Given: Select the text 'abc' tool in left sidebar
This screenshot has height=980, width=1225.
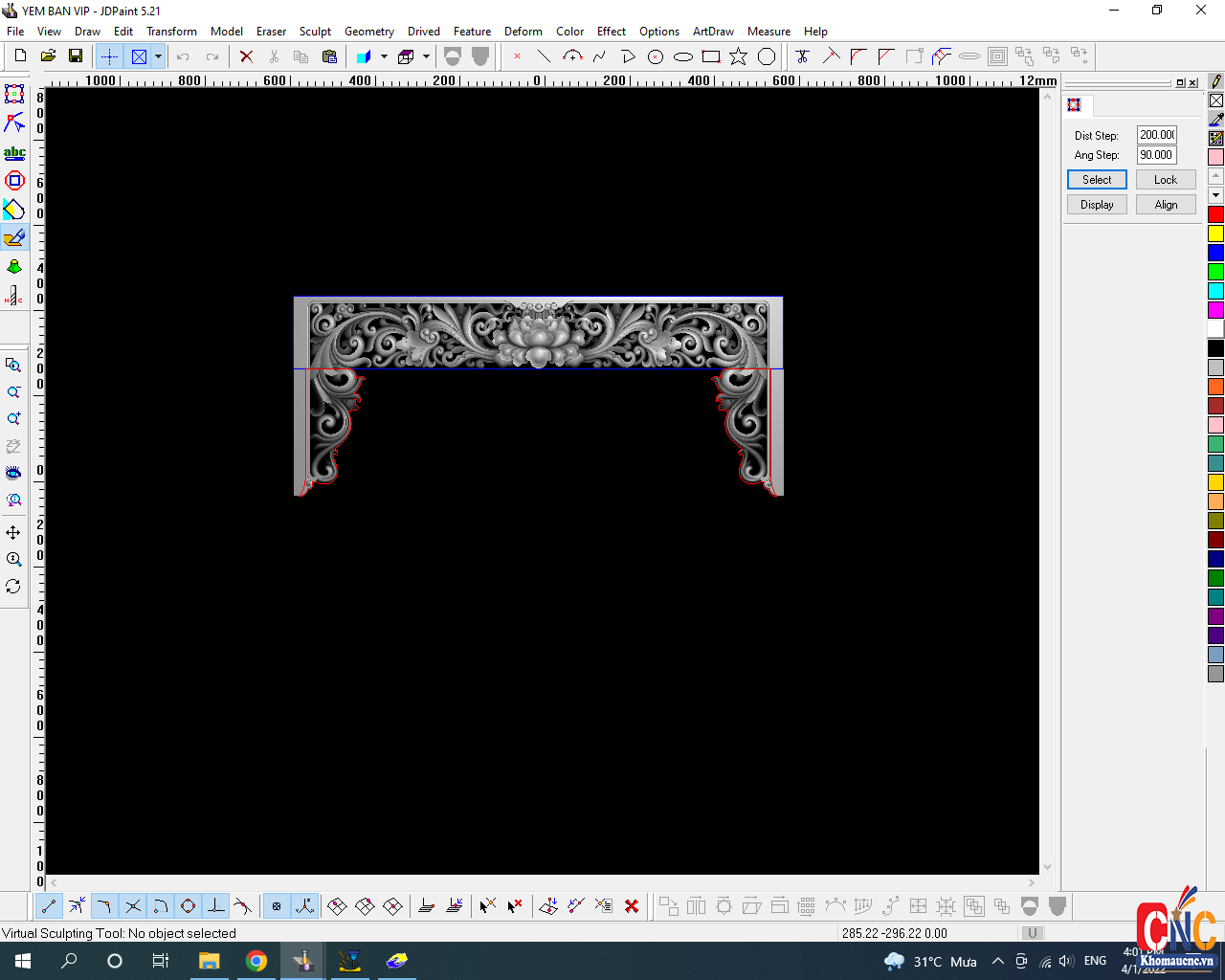Looking at the screenshot, I should (14, 152).
